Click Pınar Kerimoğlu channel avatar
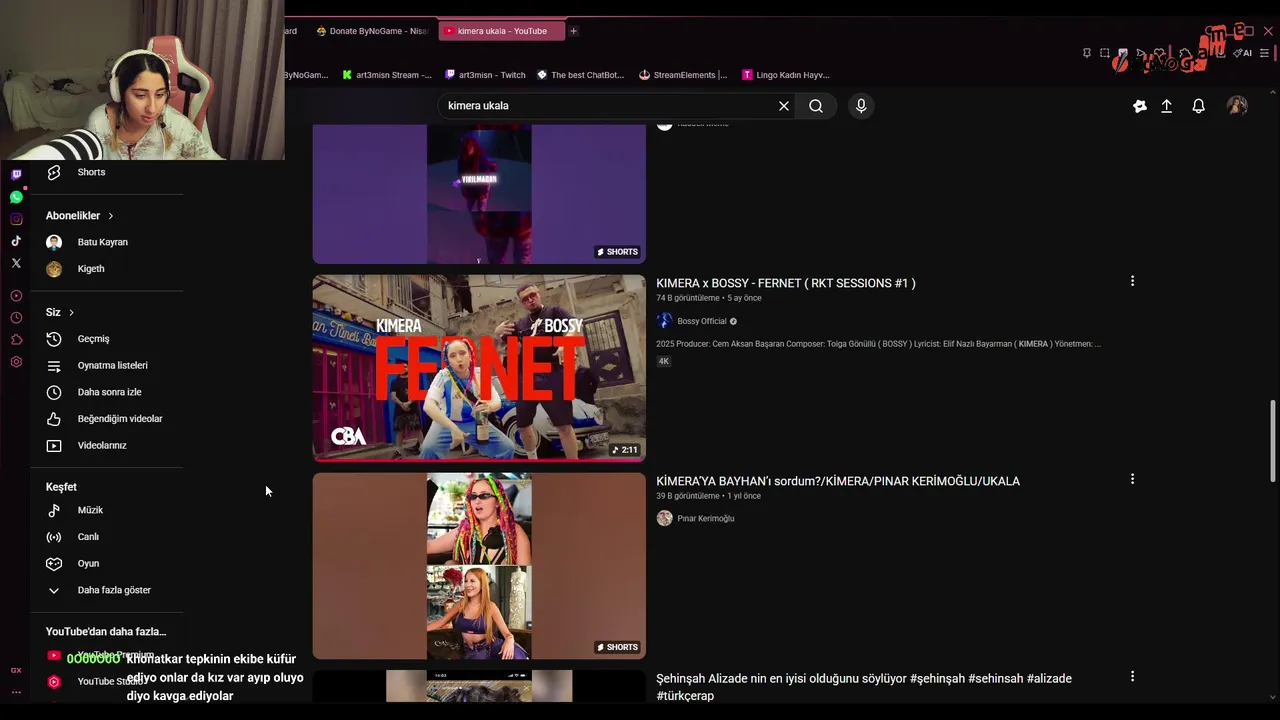This screenshot has width=1280, height=720. pyautogui.click(x=664, y=518)
